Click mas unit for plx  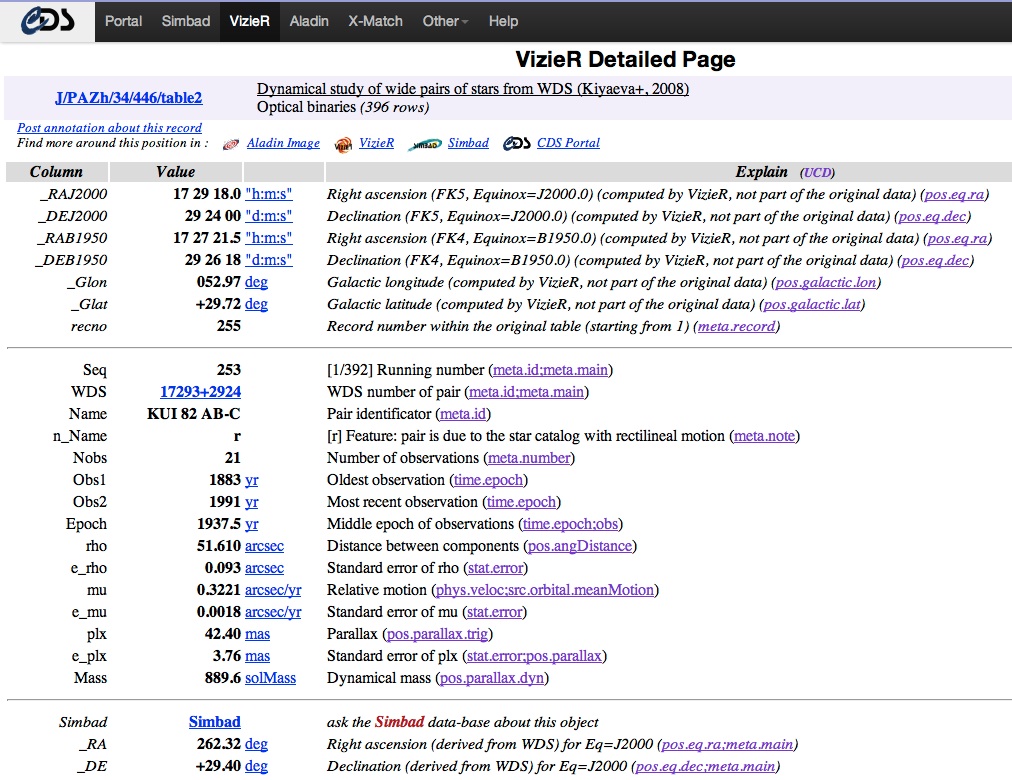pyautogui.click(x=258, y=634)
